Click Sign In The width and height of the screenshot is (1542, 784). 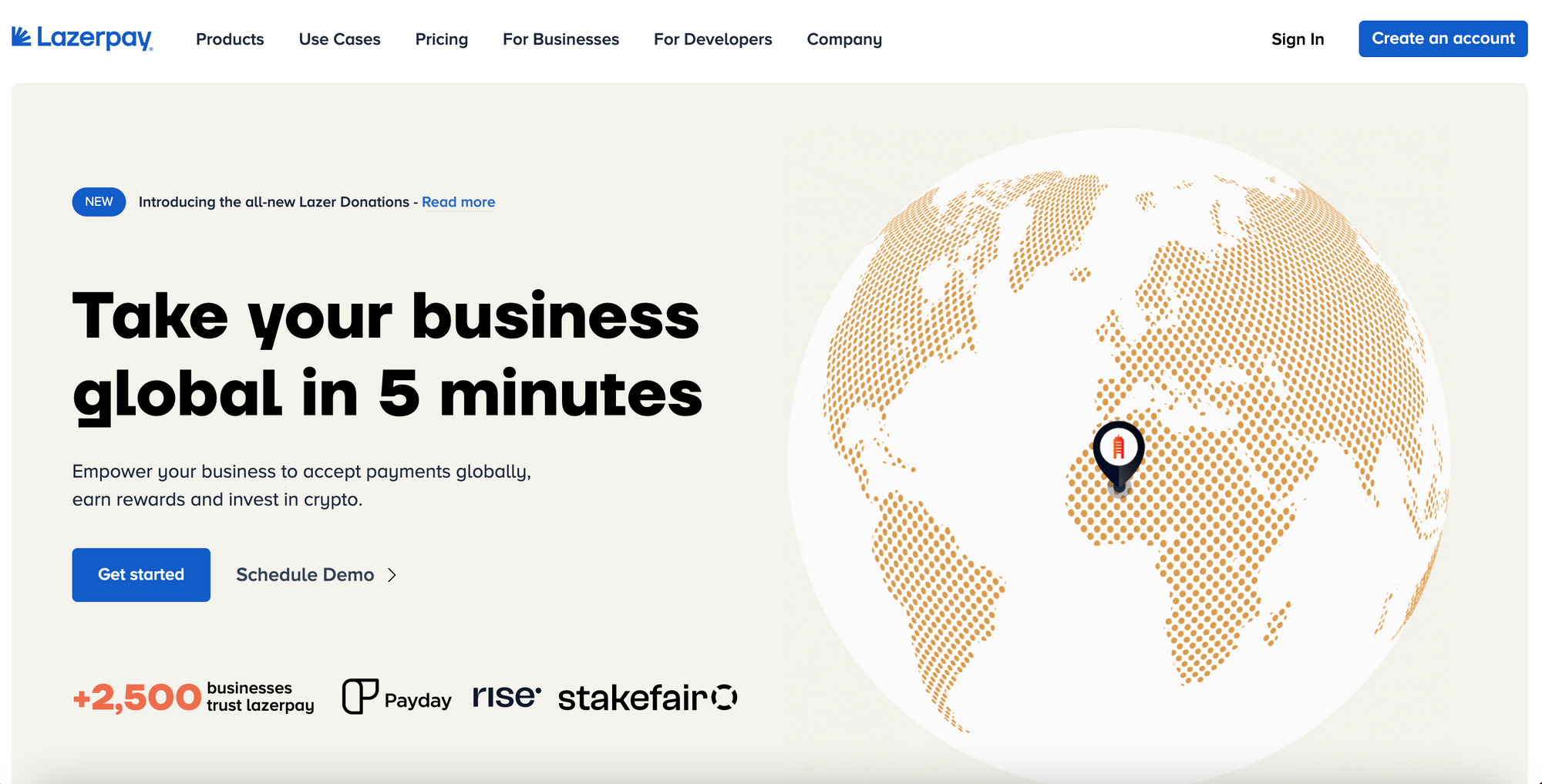click(1298, 39)
